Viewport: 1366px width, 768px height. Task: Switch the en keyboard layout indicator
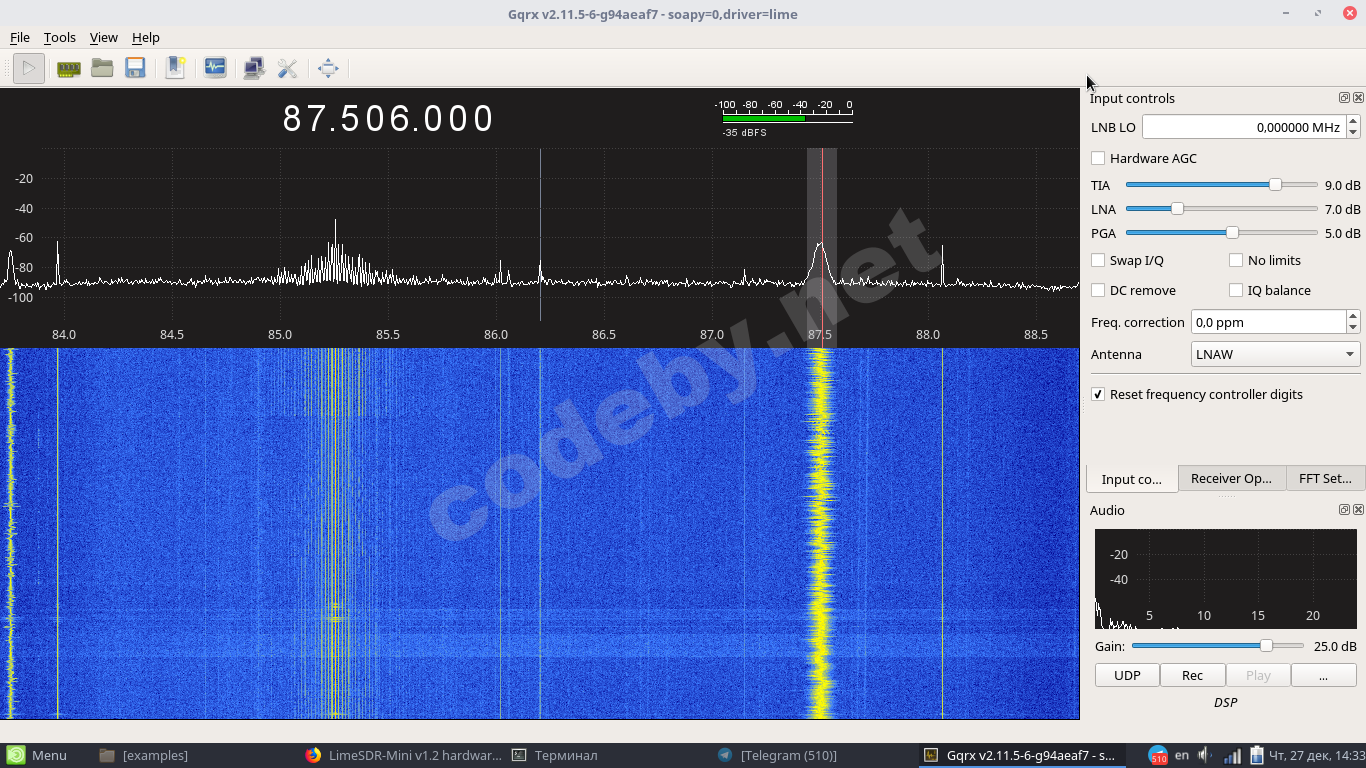(x=1182, y=755)
